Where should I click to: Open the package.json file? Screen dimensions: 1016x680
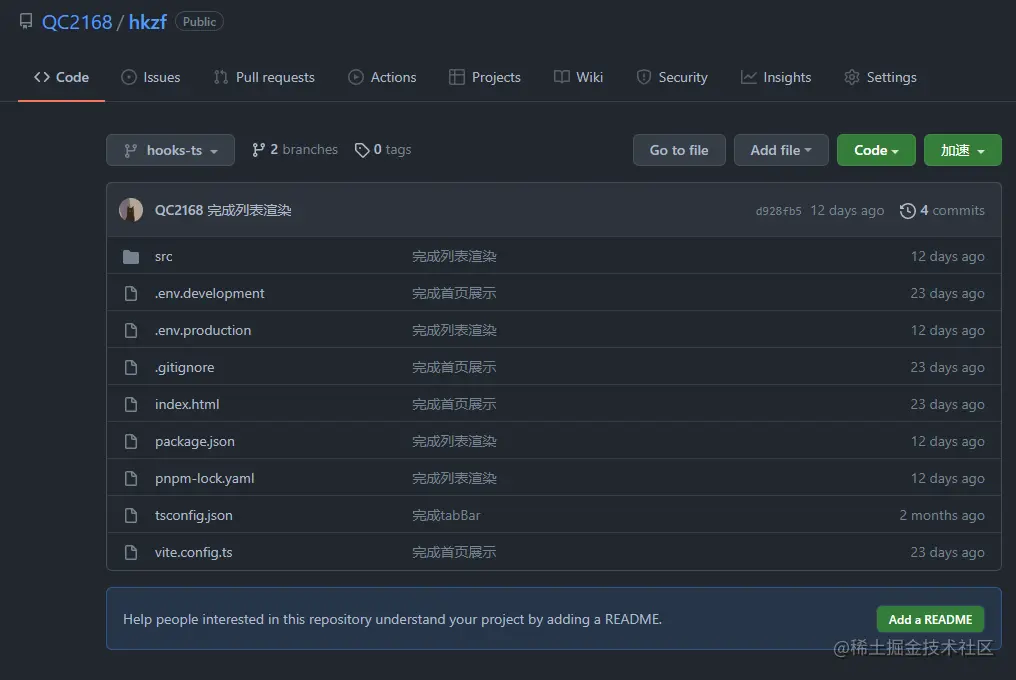pos(195,441)
